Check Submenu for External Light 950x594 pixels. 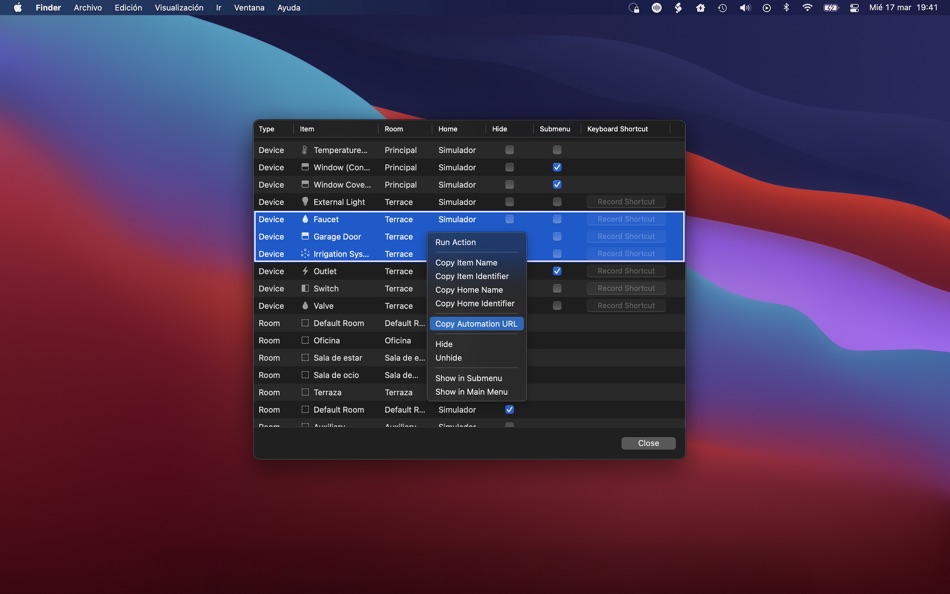point(557,202)
